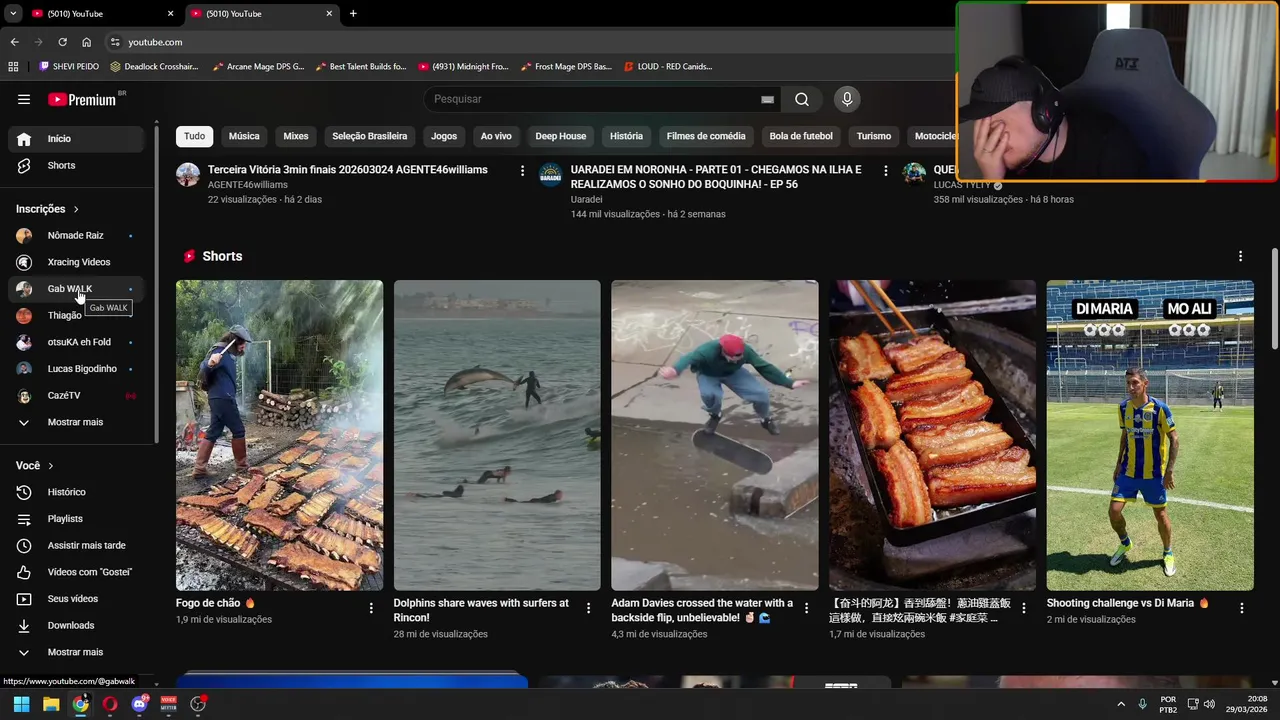Open Discord from the taskbar

[x=140, y=704]
